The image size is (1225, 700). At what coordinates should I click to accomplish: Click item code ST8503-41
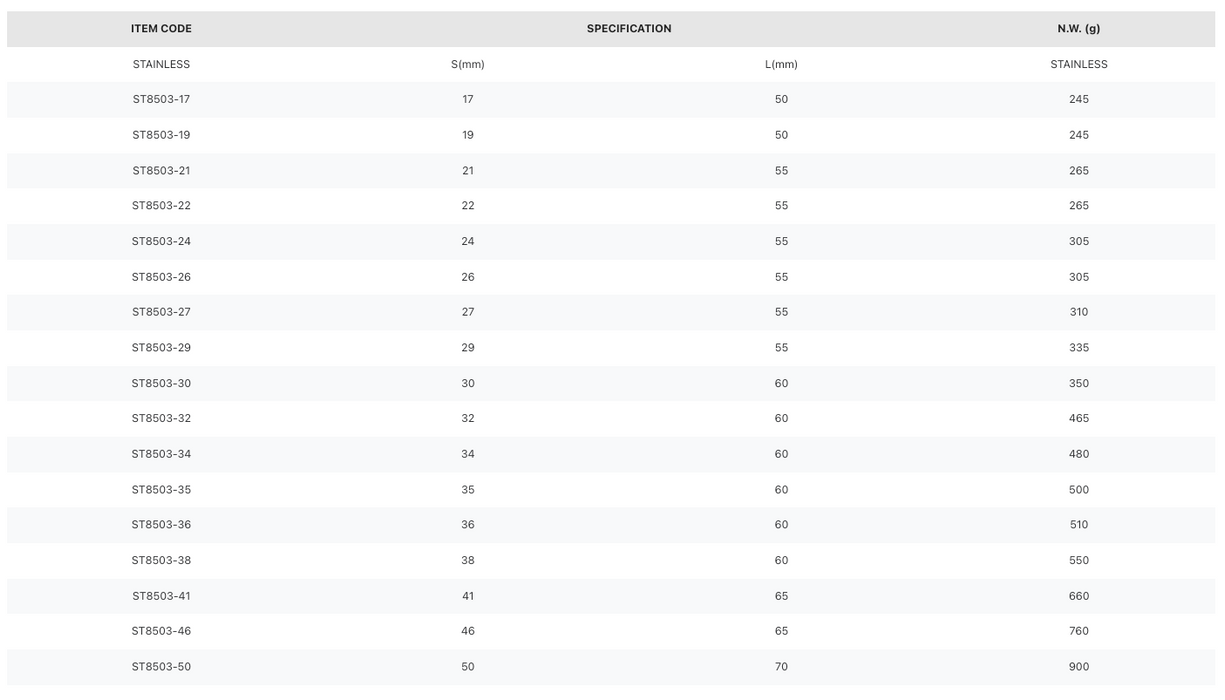pos(161,596)
